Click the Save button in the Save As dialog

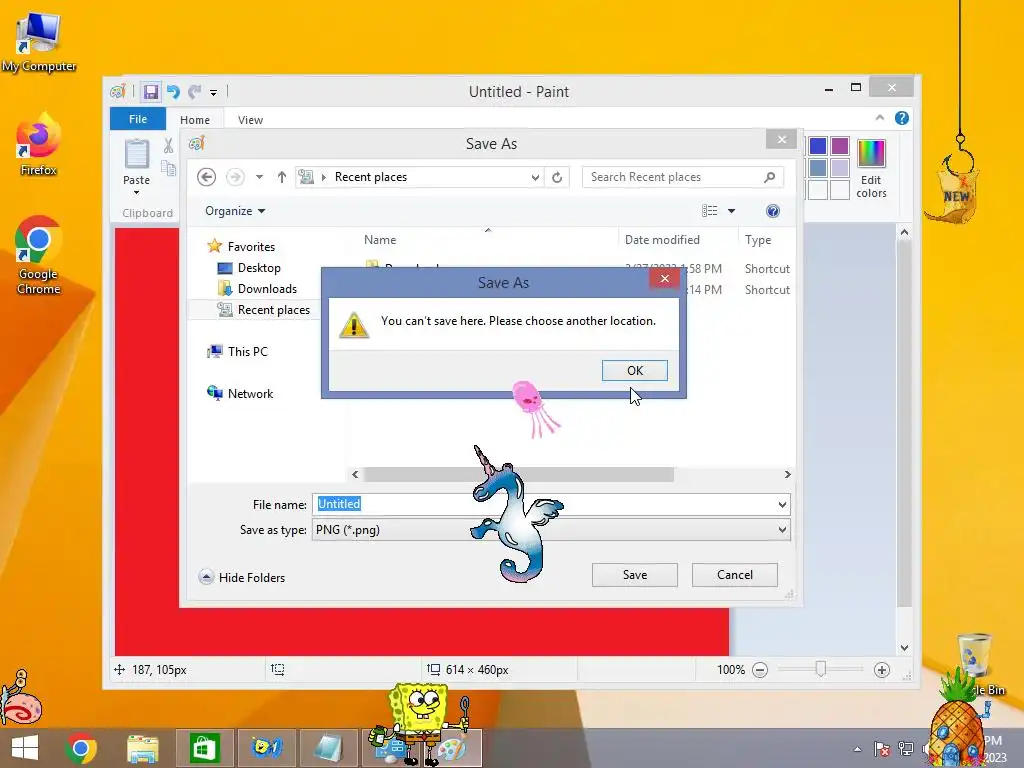(x=634, y=575)
